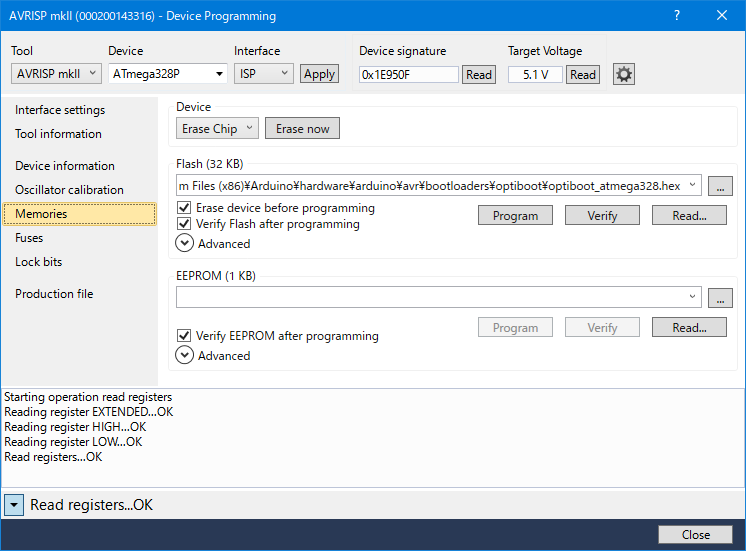The width and height of the screenshot is (746, 551).
Task: Click the Device signature field 0x1E950F
Action: (x=409, y=75)
